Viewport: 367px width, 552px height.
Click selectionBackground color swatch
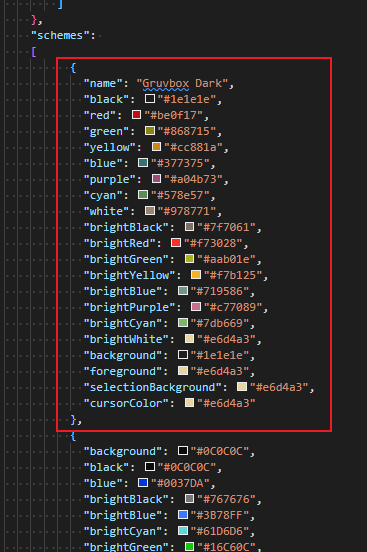coord(242,387)
